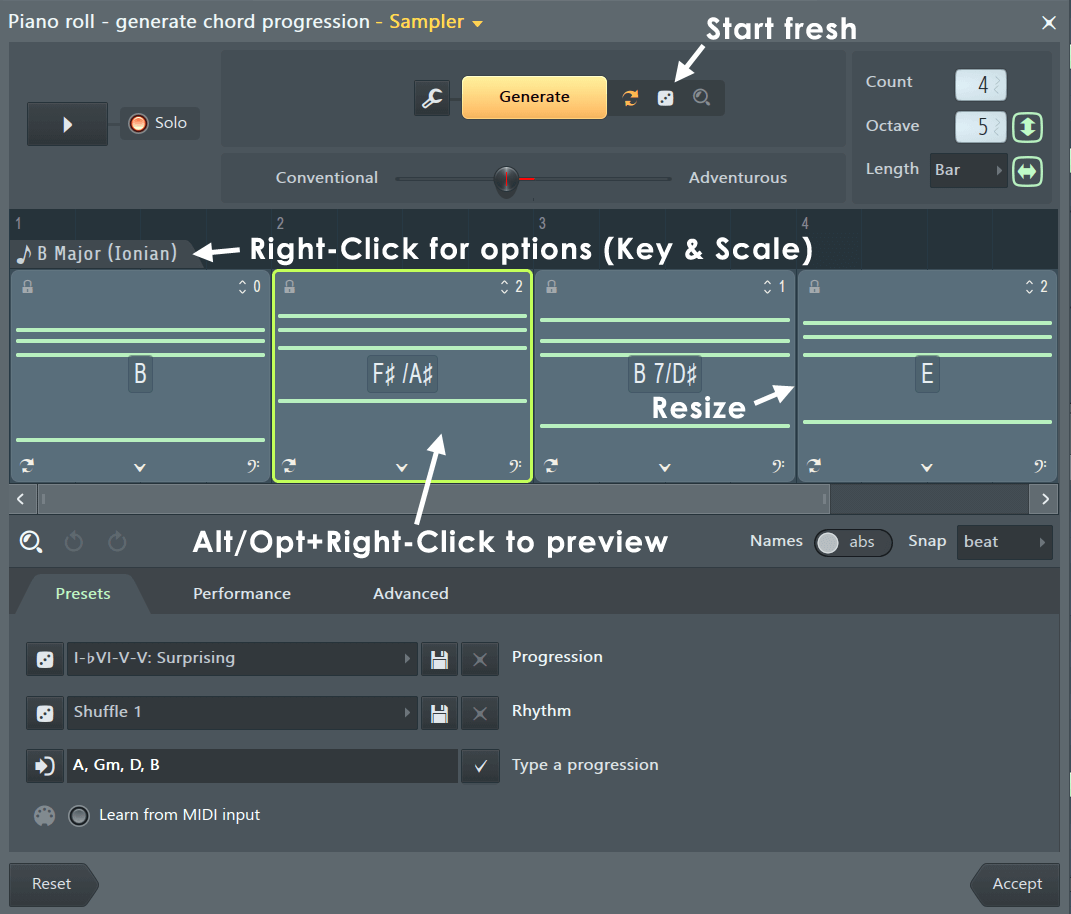Viewport: 1071px width, 914px height.
Task: Switch the Names toggle from abs
Action: (852, 542)
